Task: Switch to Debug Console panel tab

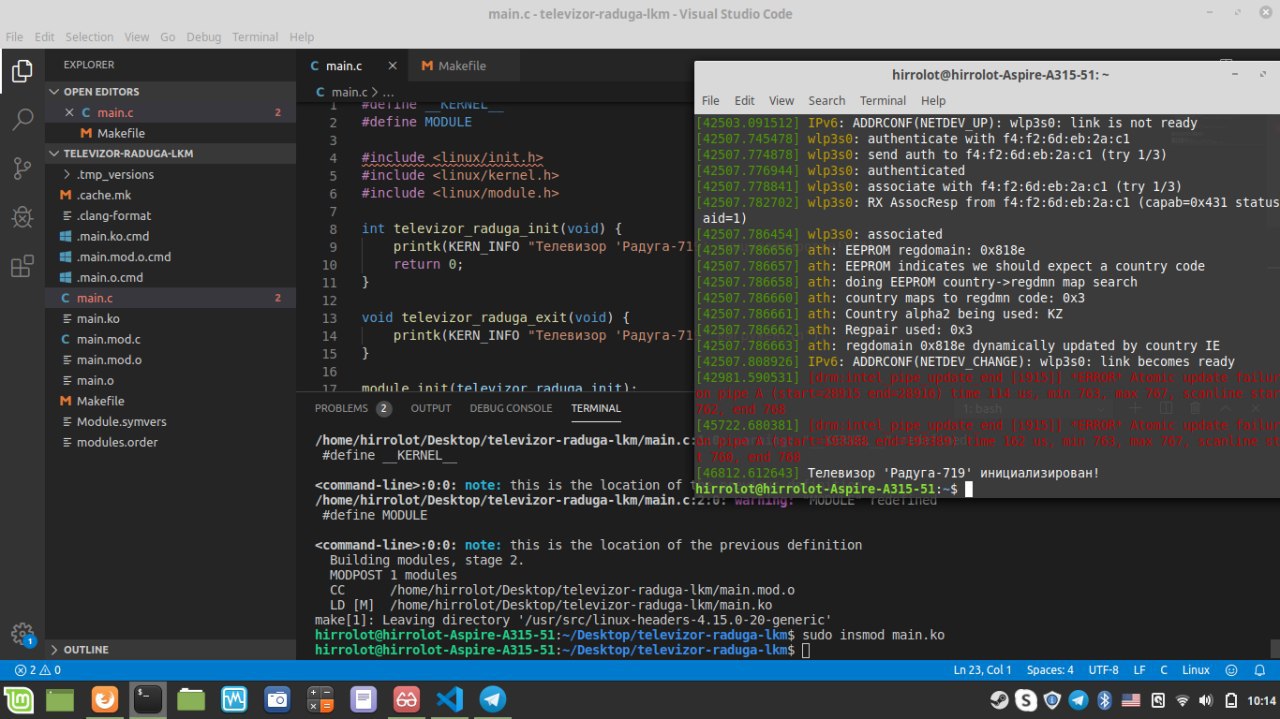Action: pos(511,408)
